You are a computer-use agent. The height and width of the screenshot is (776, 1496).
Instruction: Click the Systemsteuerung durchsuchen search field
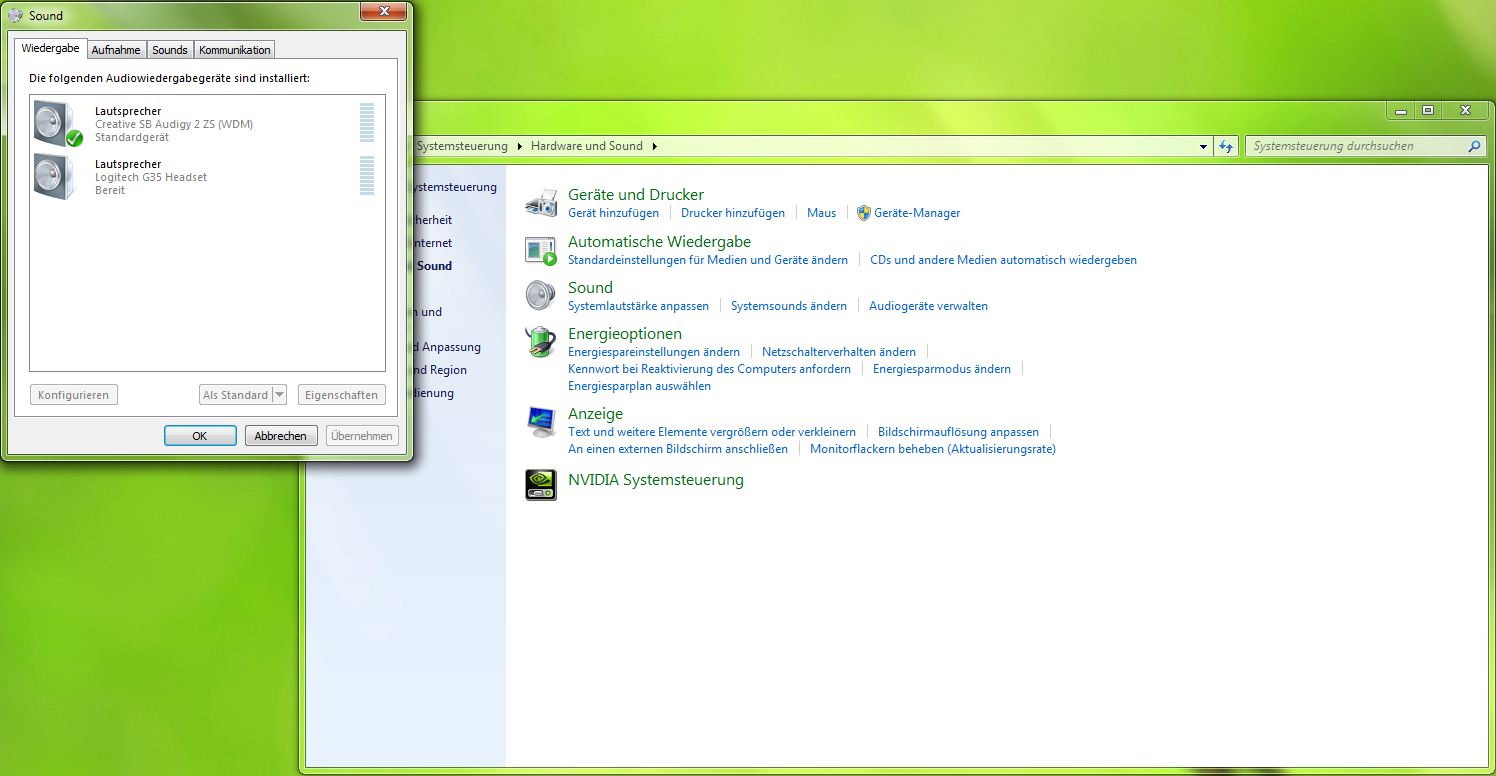(x=1355, y=146)
